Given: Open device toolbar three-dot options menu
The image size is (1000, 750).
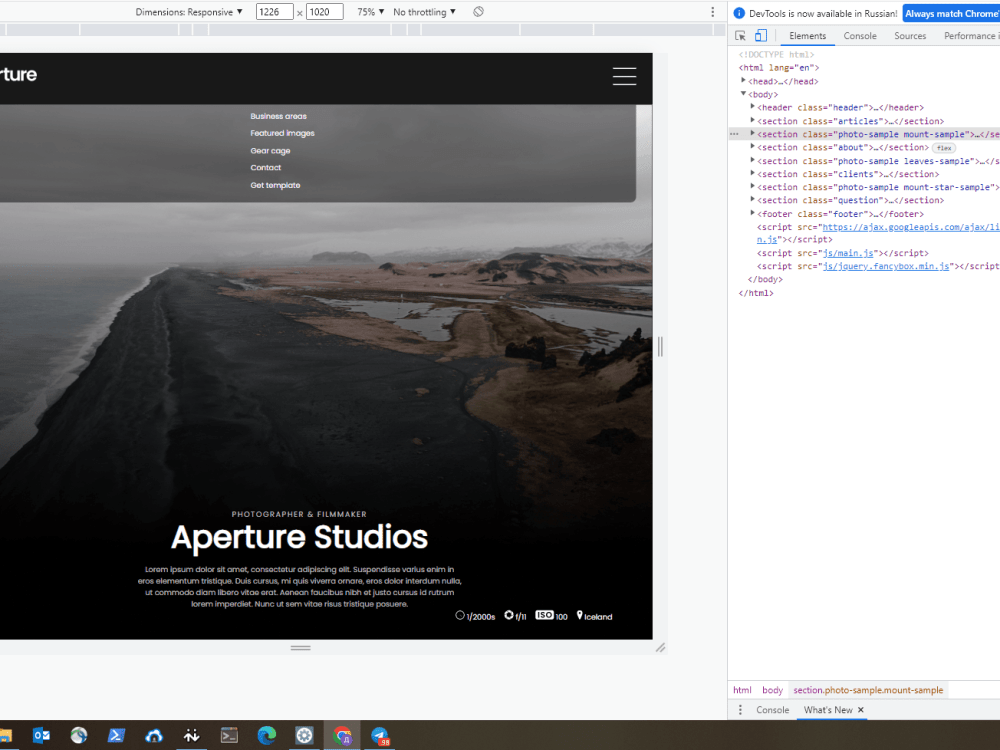Looking at the screenshot, I should (712, 12).
